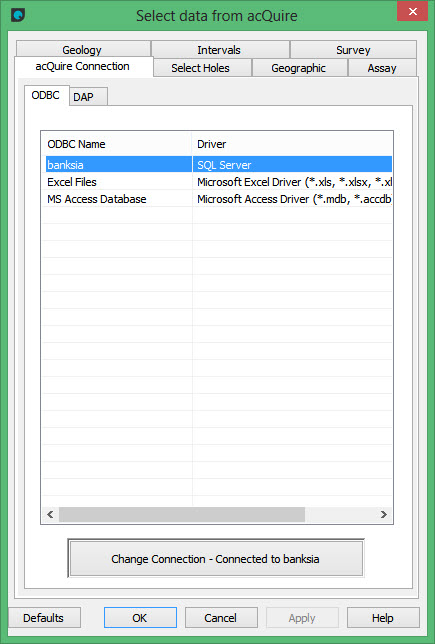
Task: Open the Assay tab
Action: pyautogui.click(x=382, y=68)
